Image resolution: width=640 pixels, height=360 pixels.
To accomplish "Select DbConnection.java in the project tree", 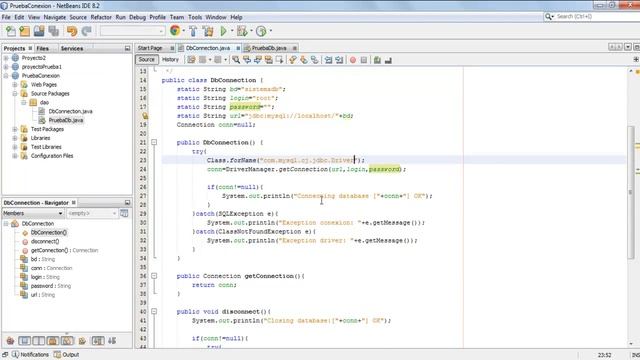I will 70,111.
